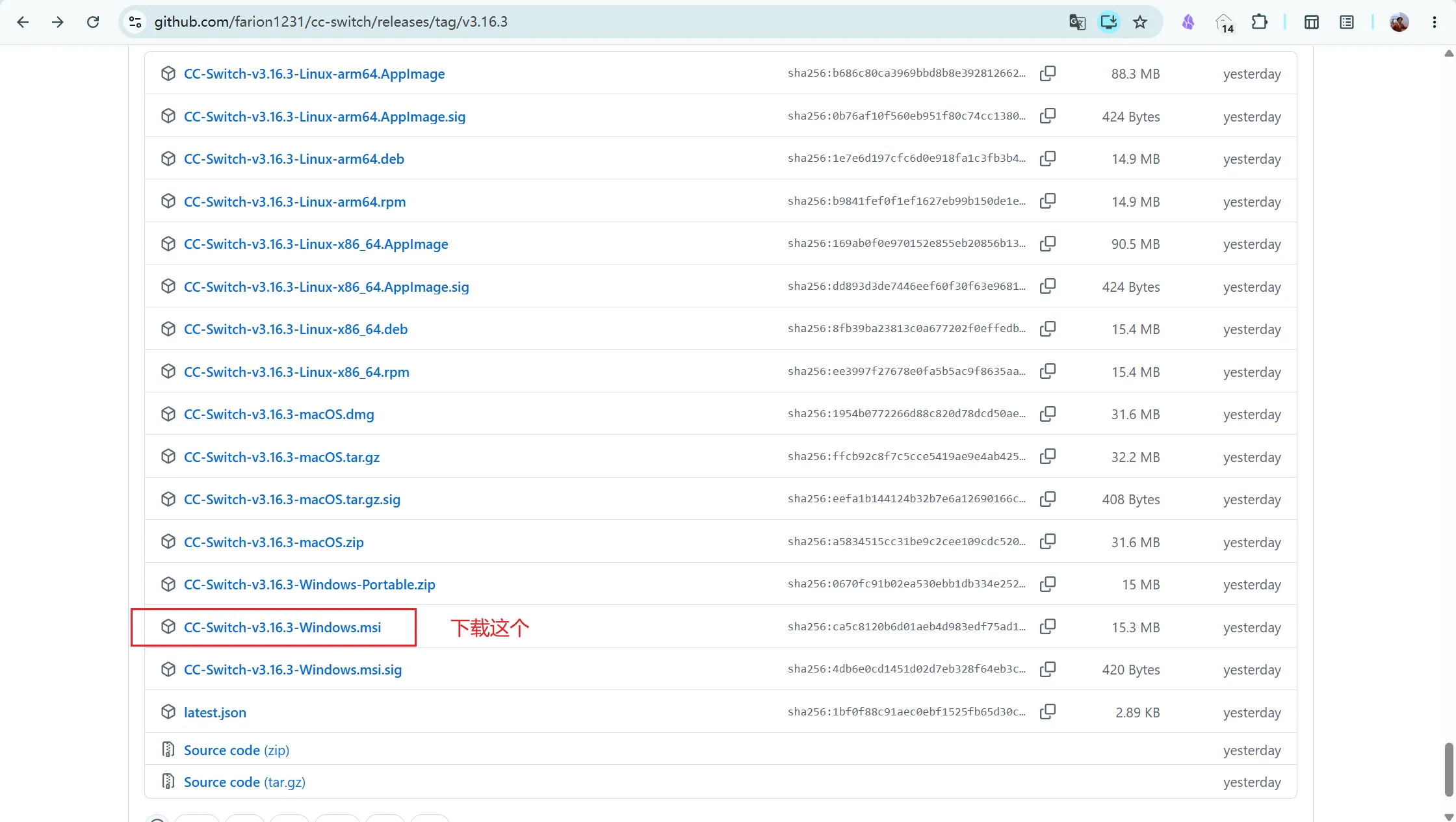This screenshot has width=1456, height=822.
Task: Click the scrollbar up arrow
Action: pyautogui.click(x=1449, y=53)
